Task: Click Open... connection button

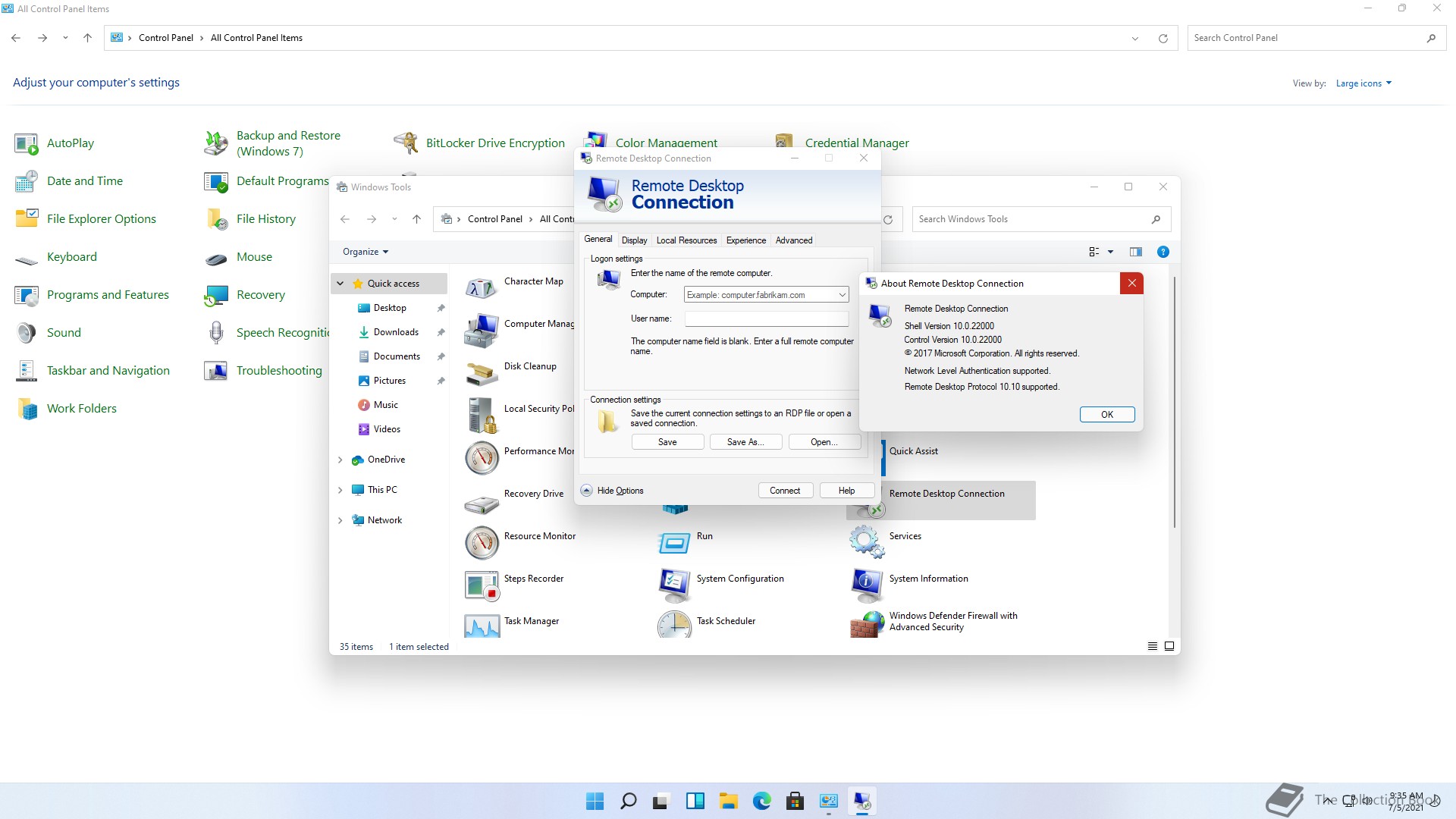Action: [824, 442]
